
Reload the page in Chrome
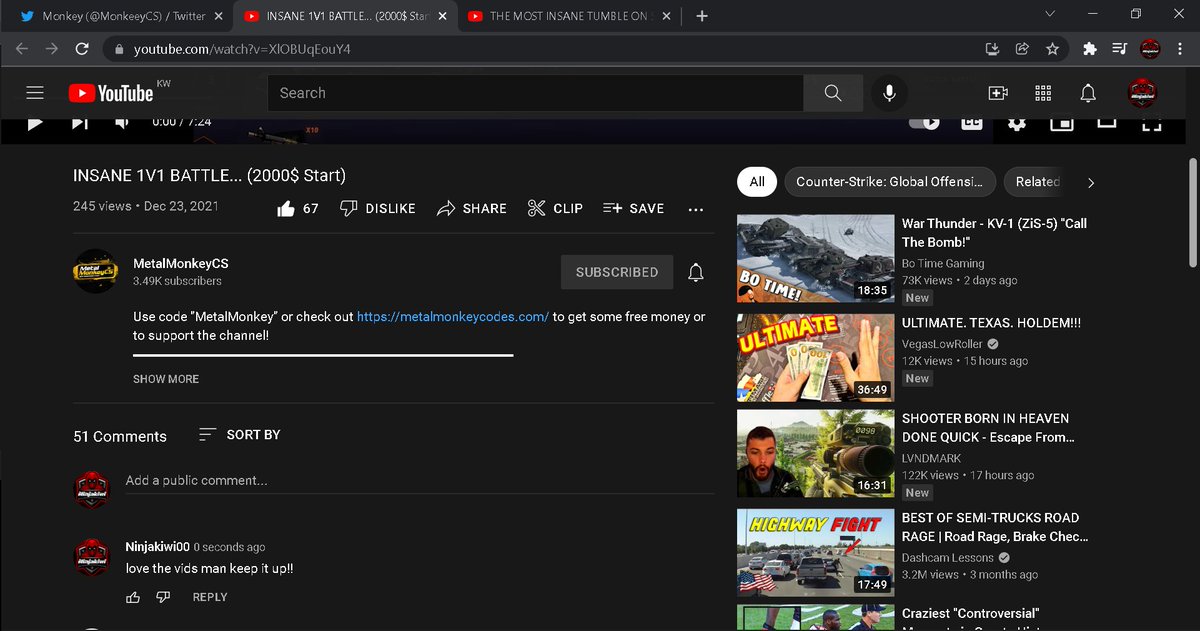pos(82,48)
